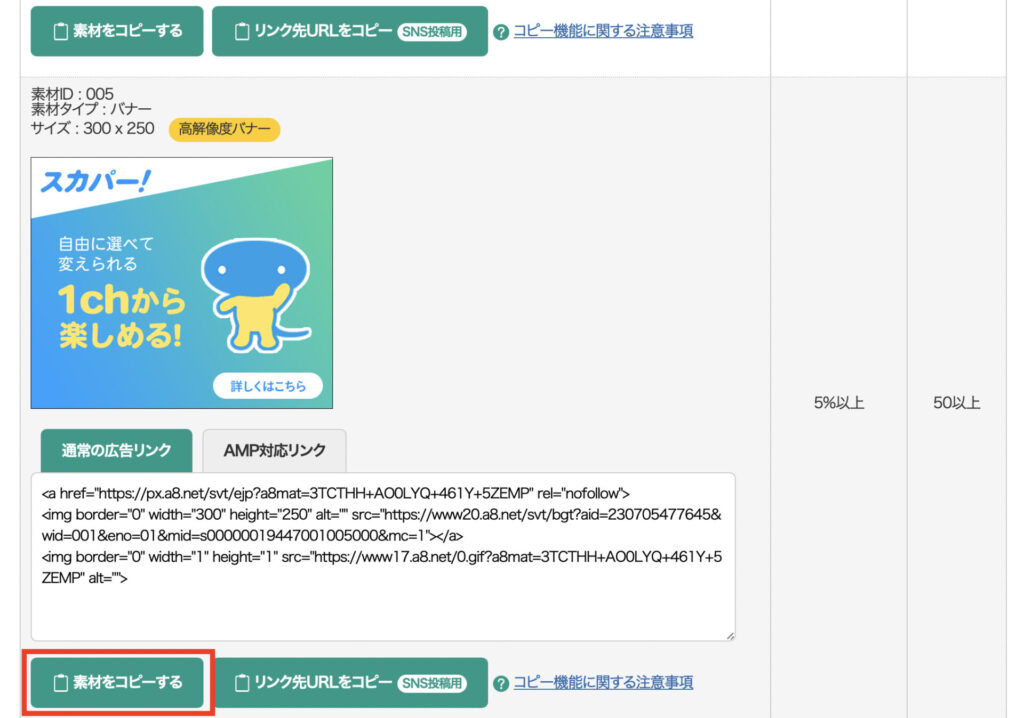Switch to the 通常の広告リンク tab
Image resolution: width=1024 pixels, height=718 pixels.
click(x=117, y=450)
